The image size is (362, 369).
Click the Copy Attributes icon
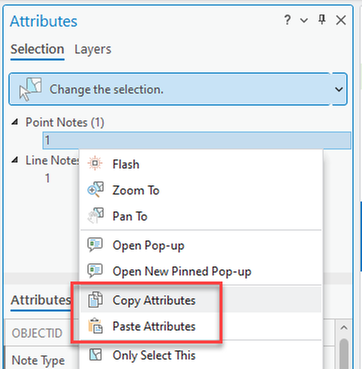click(95, 300)
